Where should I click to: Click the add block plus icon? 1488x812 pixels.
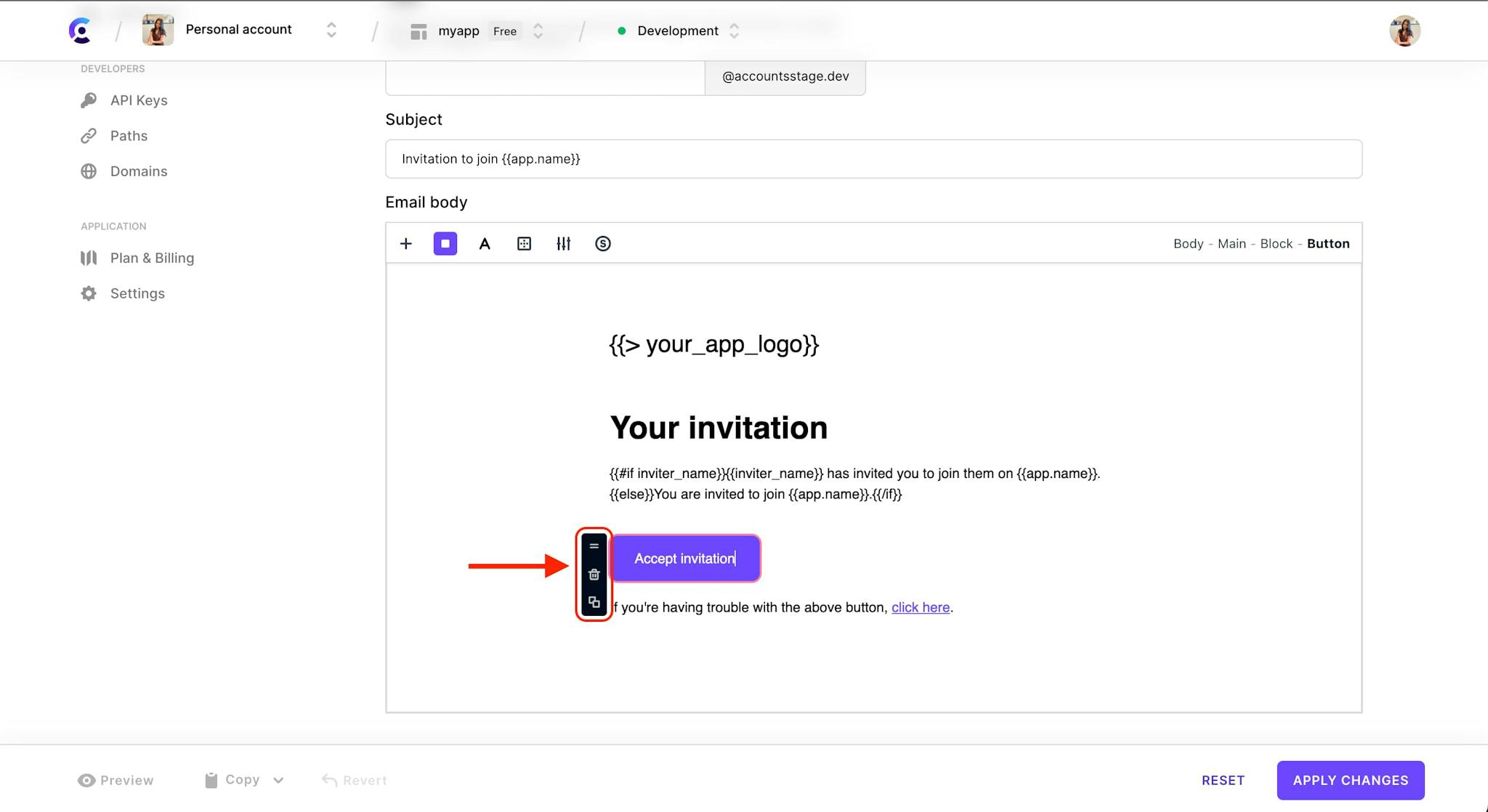406,243
